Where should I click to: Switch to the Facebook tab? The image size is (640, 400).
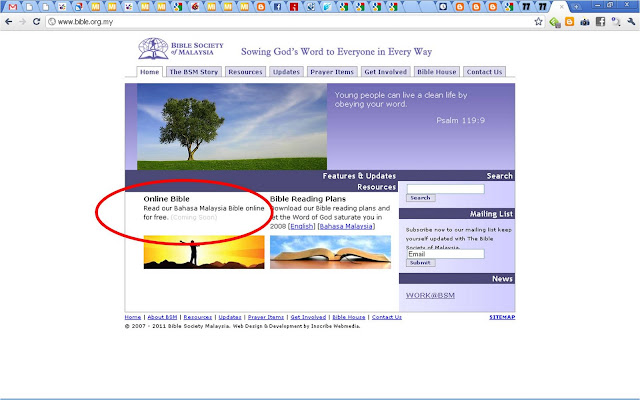277,7
